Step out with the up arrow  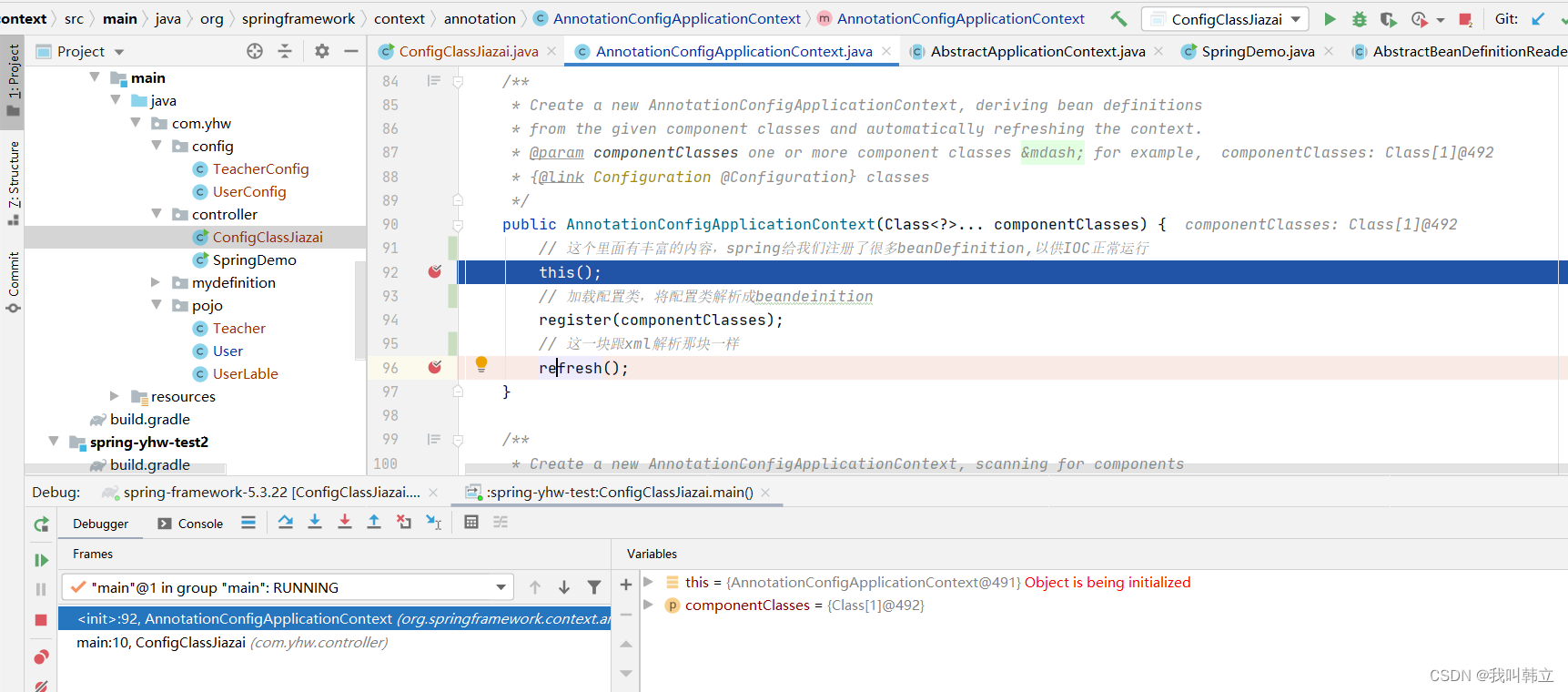[374, 522]
